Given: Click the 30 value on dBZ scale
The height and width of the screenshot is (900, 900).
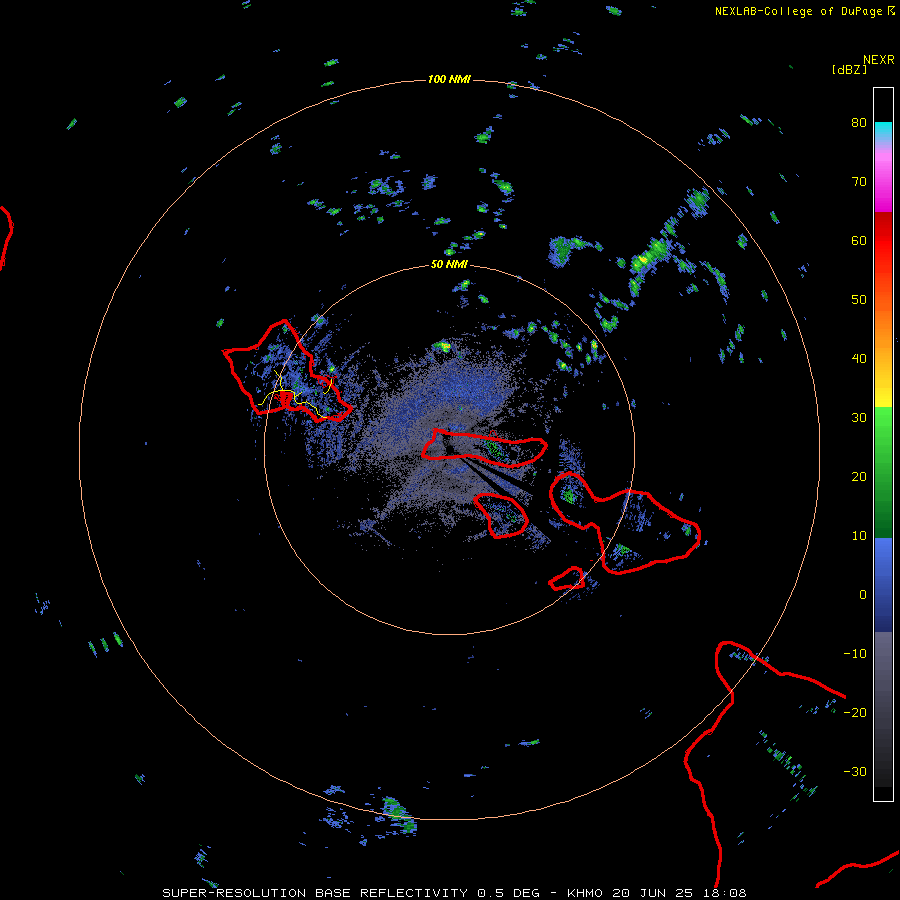Looking at the screenshot, I should (859, 418).
